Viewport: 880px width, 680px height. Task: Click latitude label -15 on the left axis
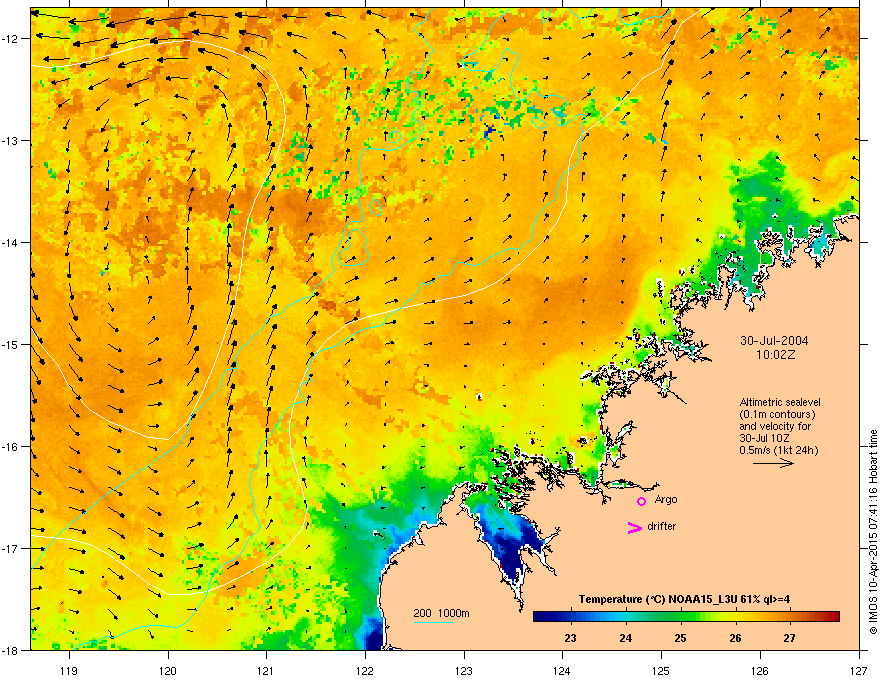[x=11, y=344]
